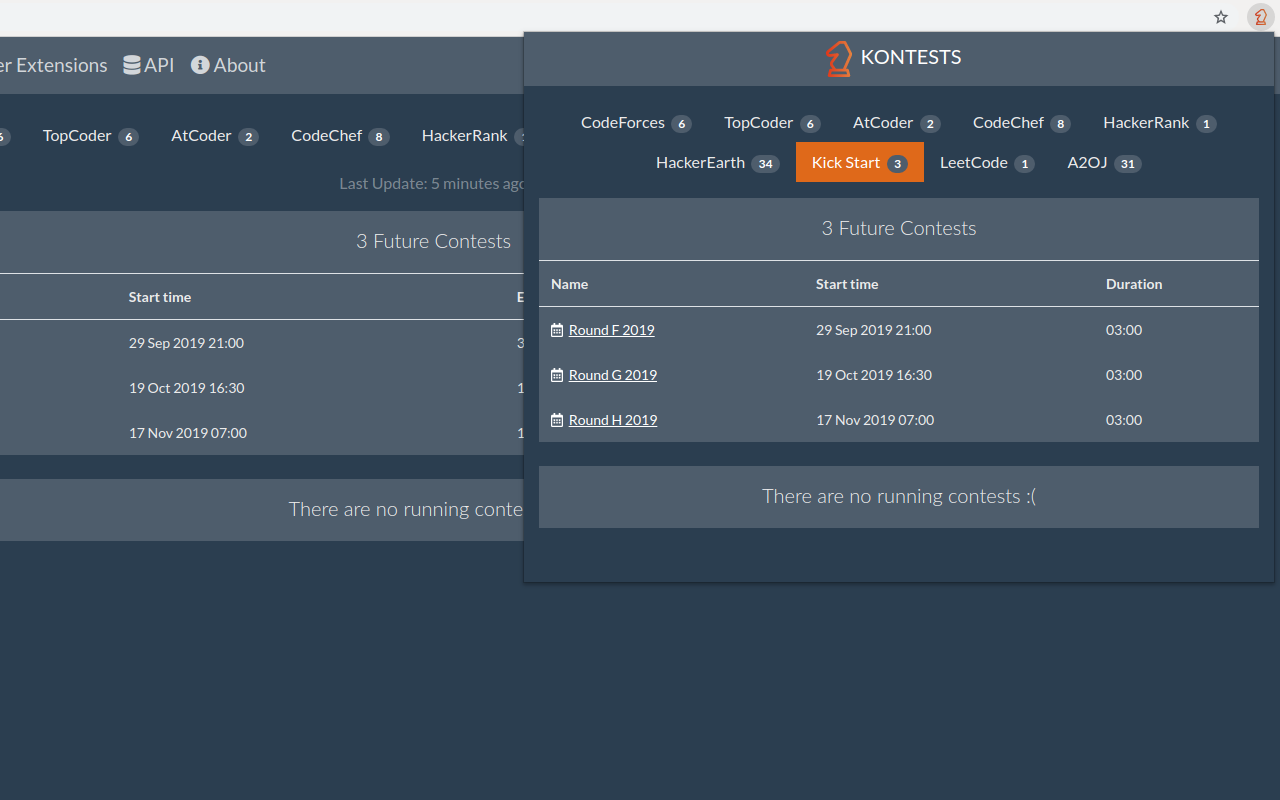Viewport: 1280px width, 800px height.
Task: Select the HackerRank tab in the popup
Action: 1160,123
